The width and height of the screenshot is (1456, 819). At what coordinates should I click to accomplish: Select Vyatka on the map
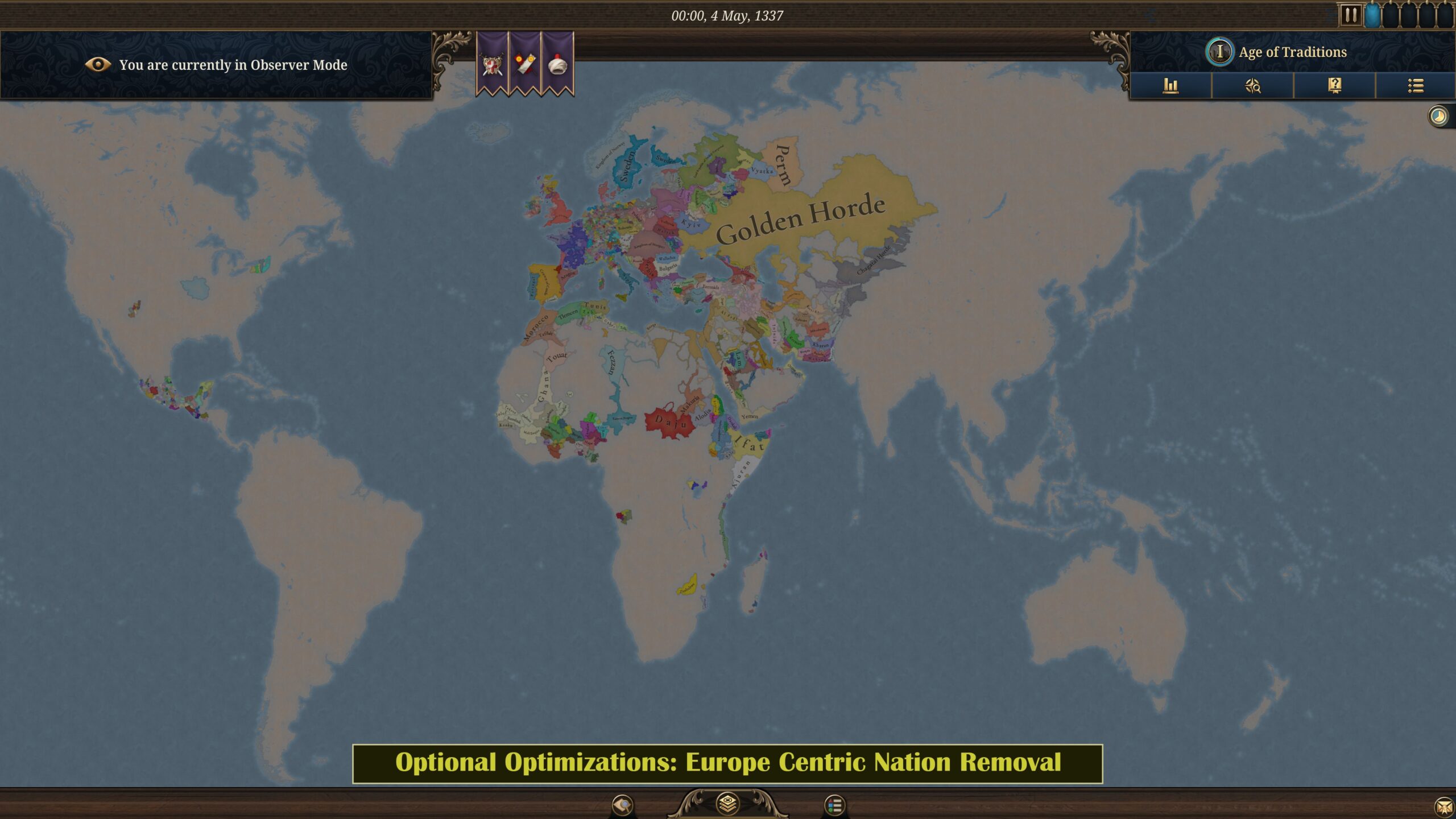tap(762, 170)
